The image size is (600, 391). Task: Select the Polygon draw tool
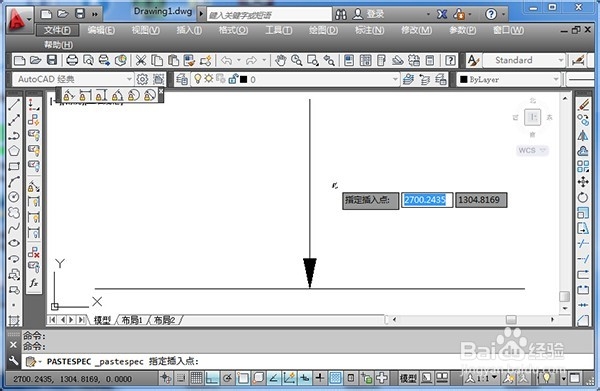[x=14, y=150]
